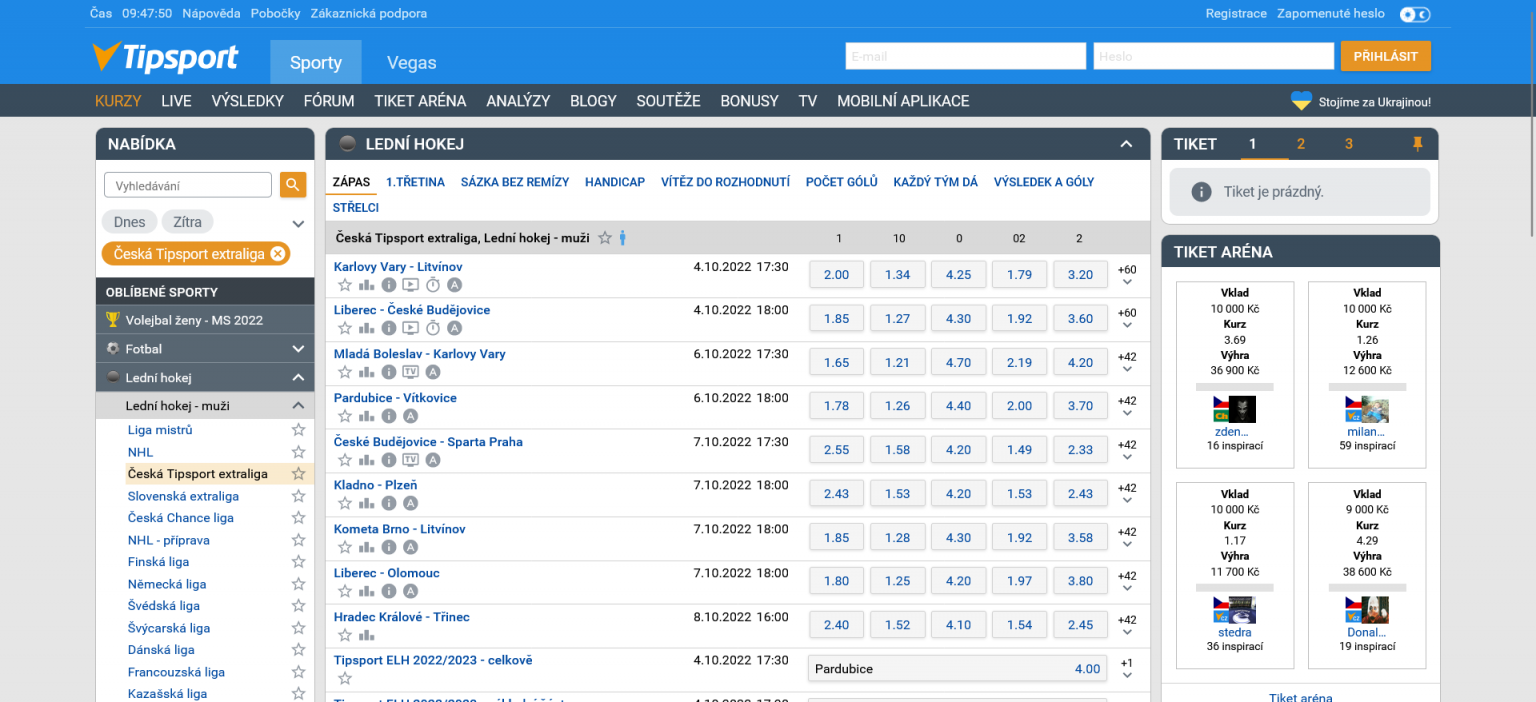The height and width of the screenshot is (702, 1536).
Task: Remove the Česká Tipsport extraliga filter chip
Action: (278, 254)
